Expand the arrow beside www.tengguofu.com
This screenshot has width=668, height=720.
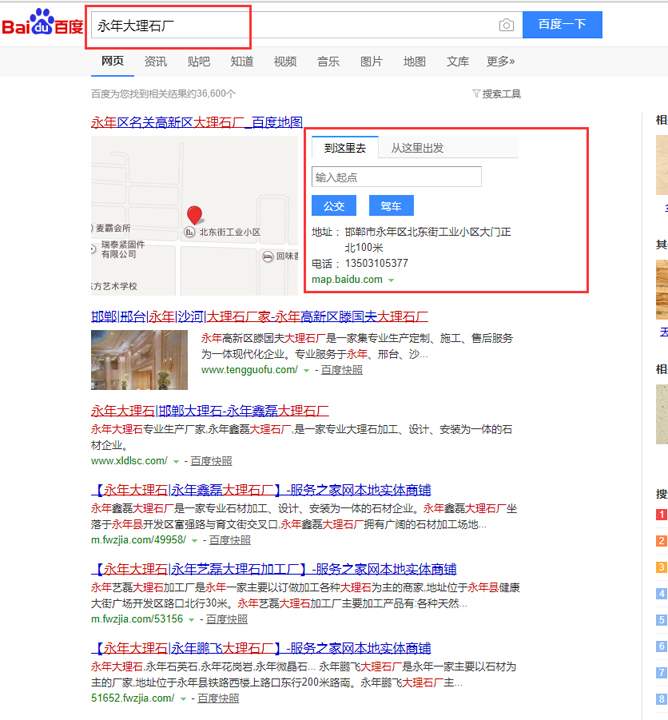tap(306, 370)
